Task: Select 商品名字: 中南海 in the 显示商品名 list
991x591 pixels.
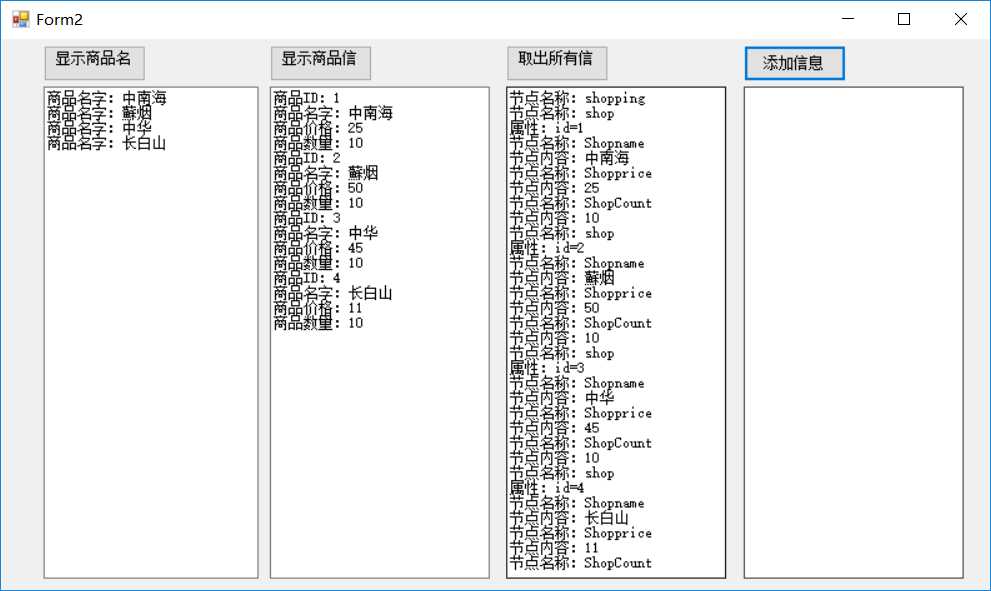Action: [x=107, y=99]
